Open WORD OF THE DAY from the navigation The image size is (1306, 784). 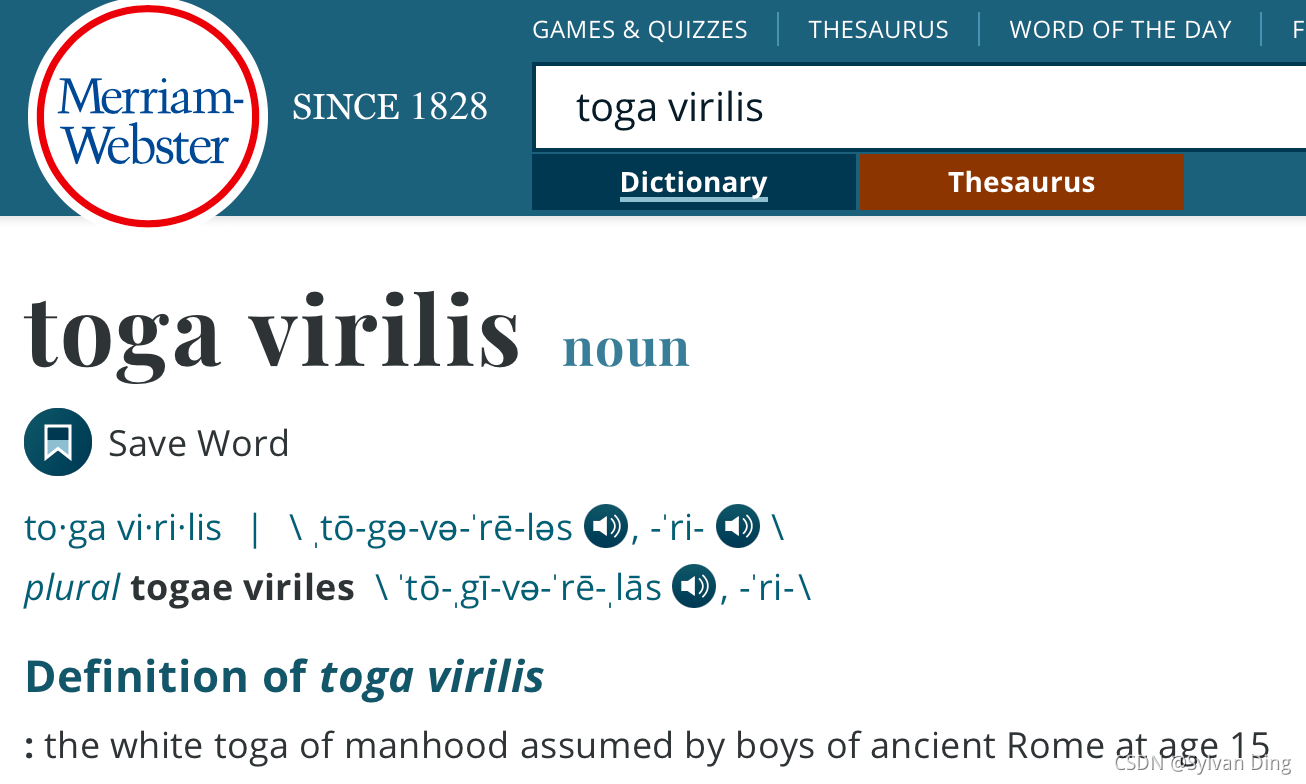point(1120,29)
